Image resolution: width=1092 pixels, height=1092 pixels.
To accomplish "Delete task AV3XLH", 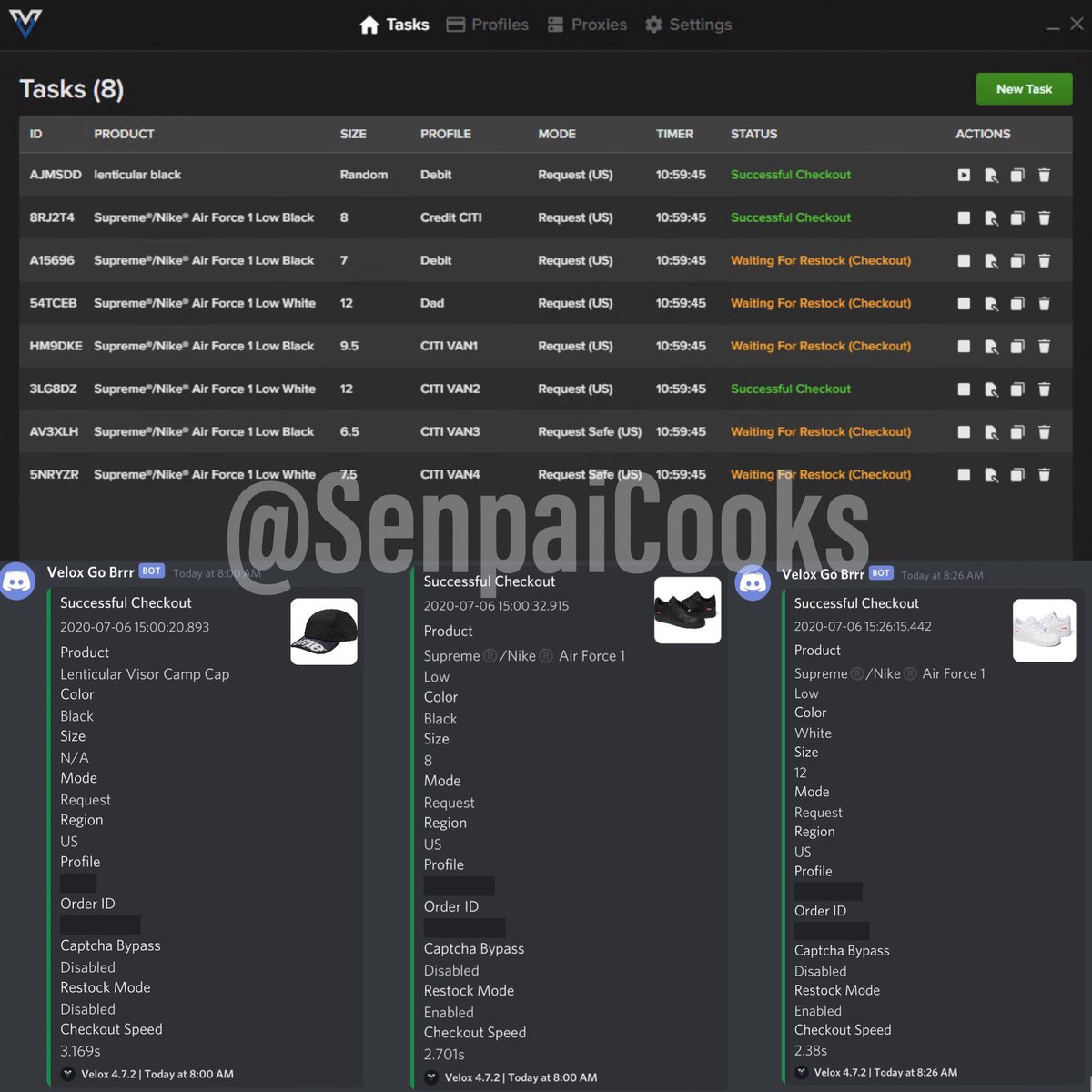I will [x=1045, y=431].
